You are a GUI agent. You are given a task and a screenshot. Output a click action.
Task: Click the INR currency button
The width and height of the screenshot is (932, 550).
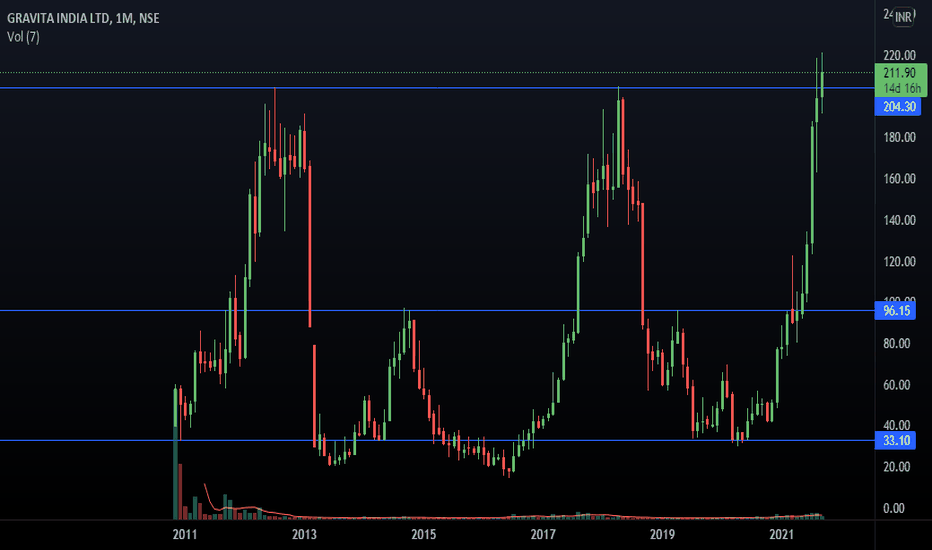903,17
